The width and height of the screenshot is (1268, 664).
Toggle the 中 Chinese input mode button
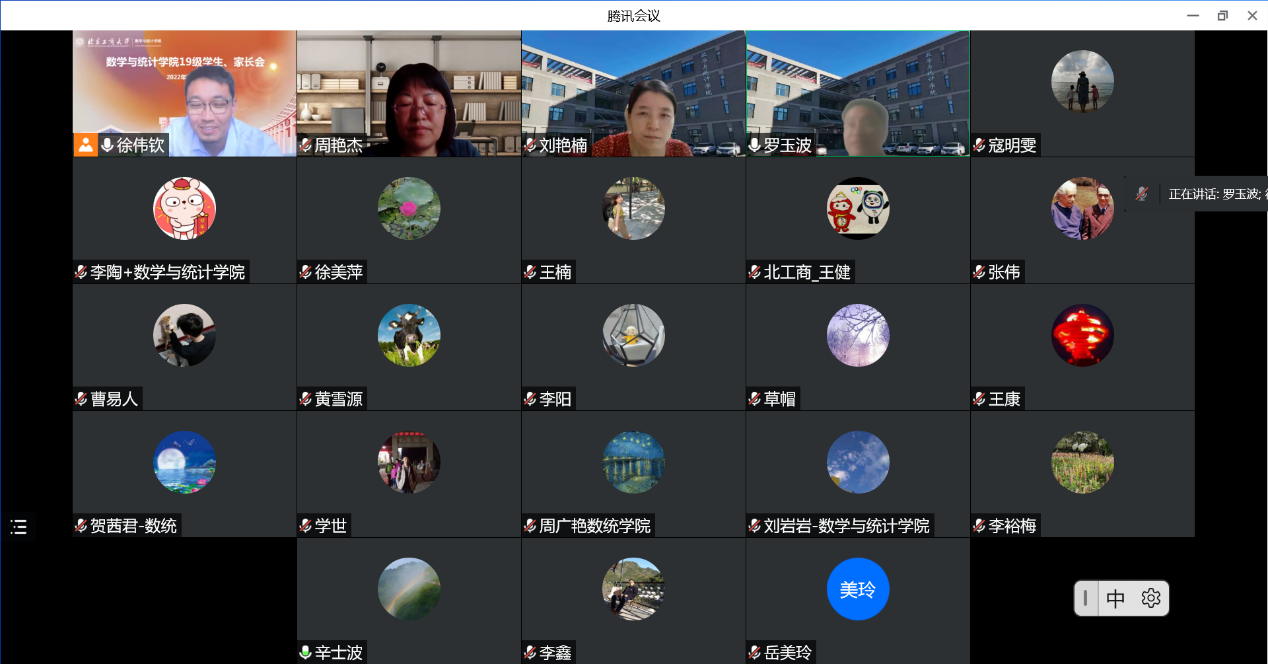tap(1116, 598)
